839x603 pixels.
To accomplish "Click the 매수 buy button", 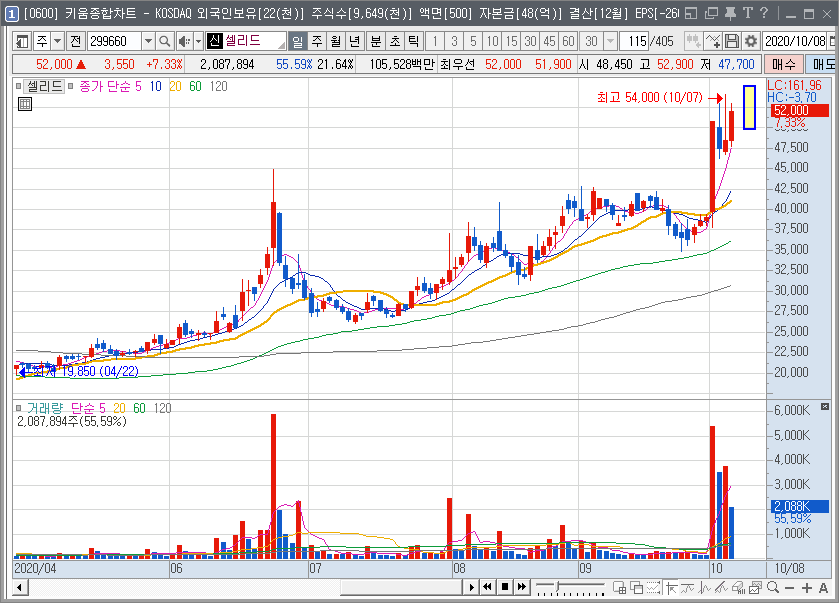I will [x=783, y=64].
